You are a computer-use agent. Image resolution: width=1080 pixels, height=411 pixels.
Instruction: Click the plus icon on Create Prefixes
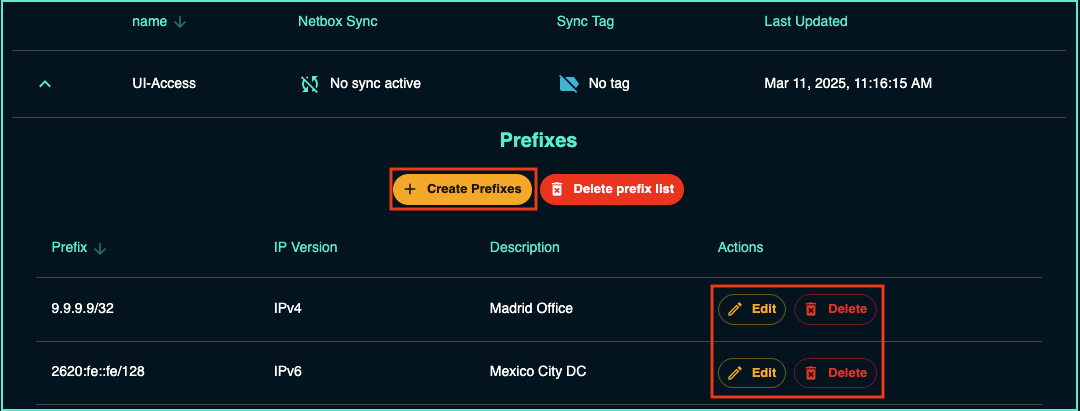coord(410,188)
